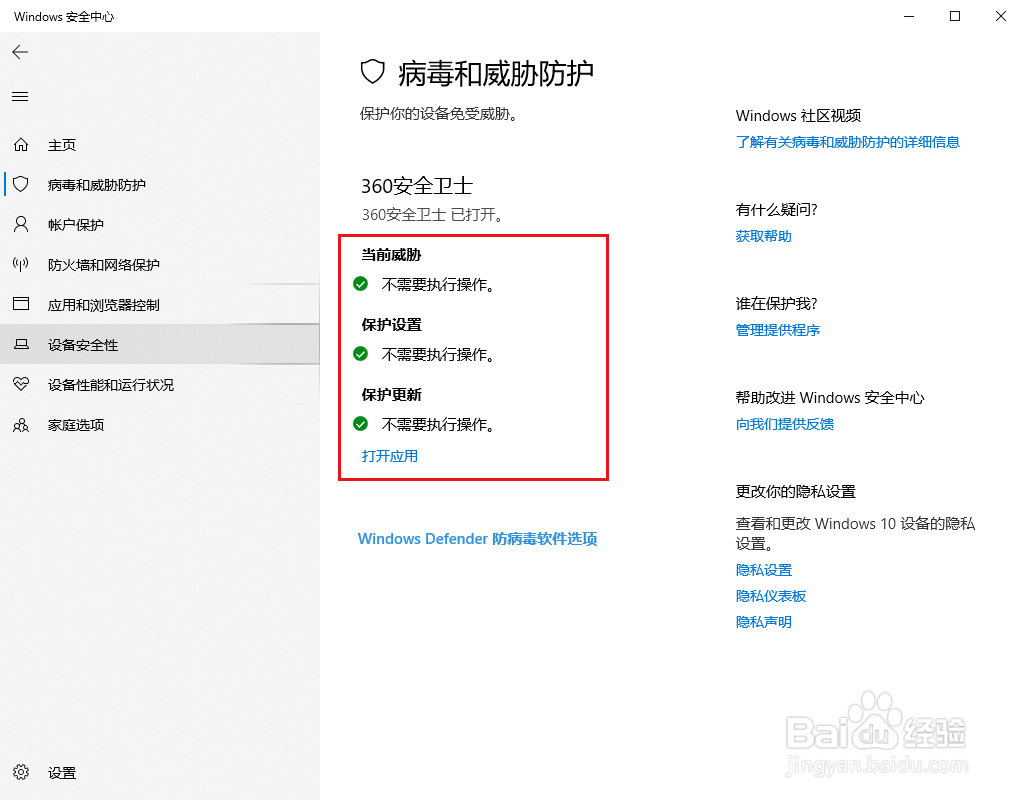The image size is (1024, 800).
Task: Open 设置 at the sidebar bottom
Action: tap(160, 773)
